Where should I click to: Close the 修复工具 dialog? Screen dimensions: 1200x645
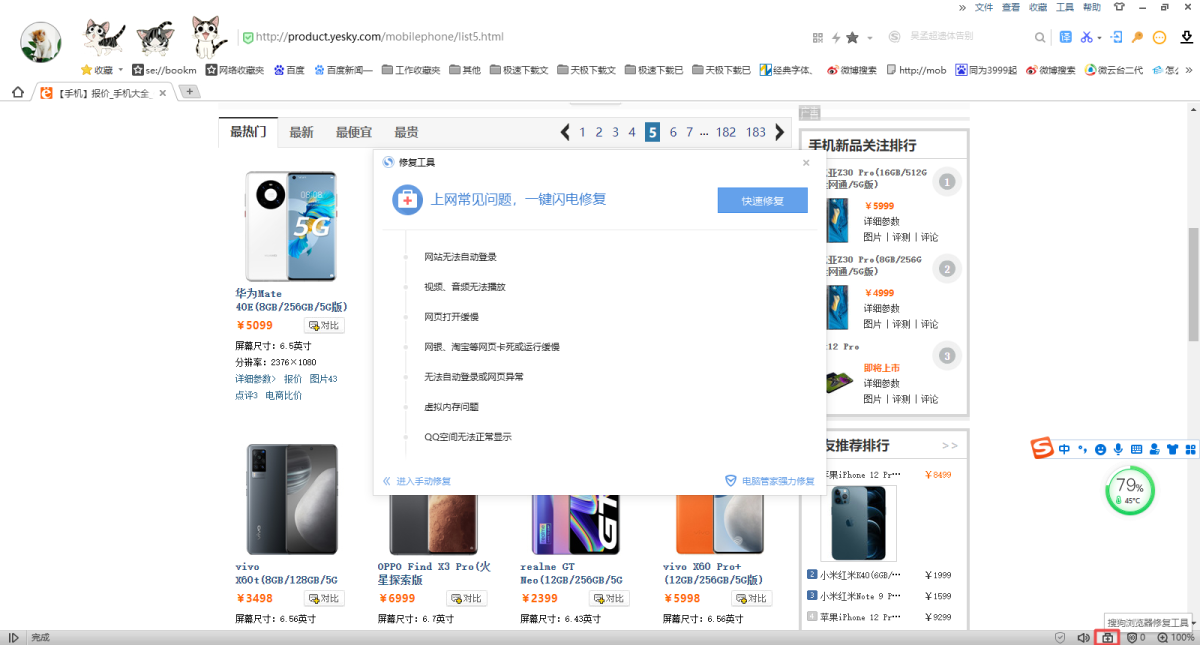[x=806, y=162]
